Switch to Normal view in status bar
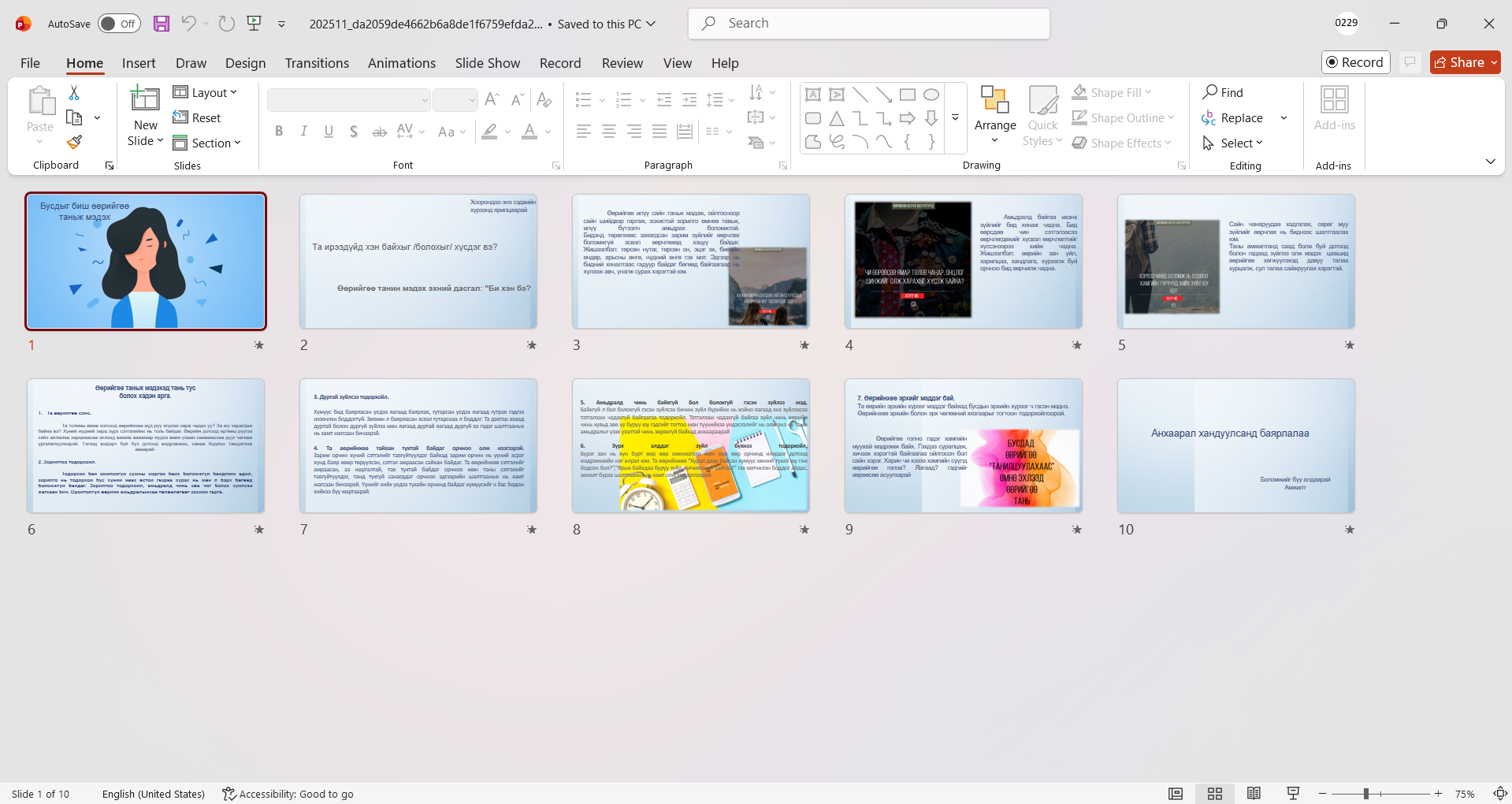 [1175, 794]
